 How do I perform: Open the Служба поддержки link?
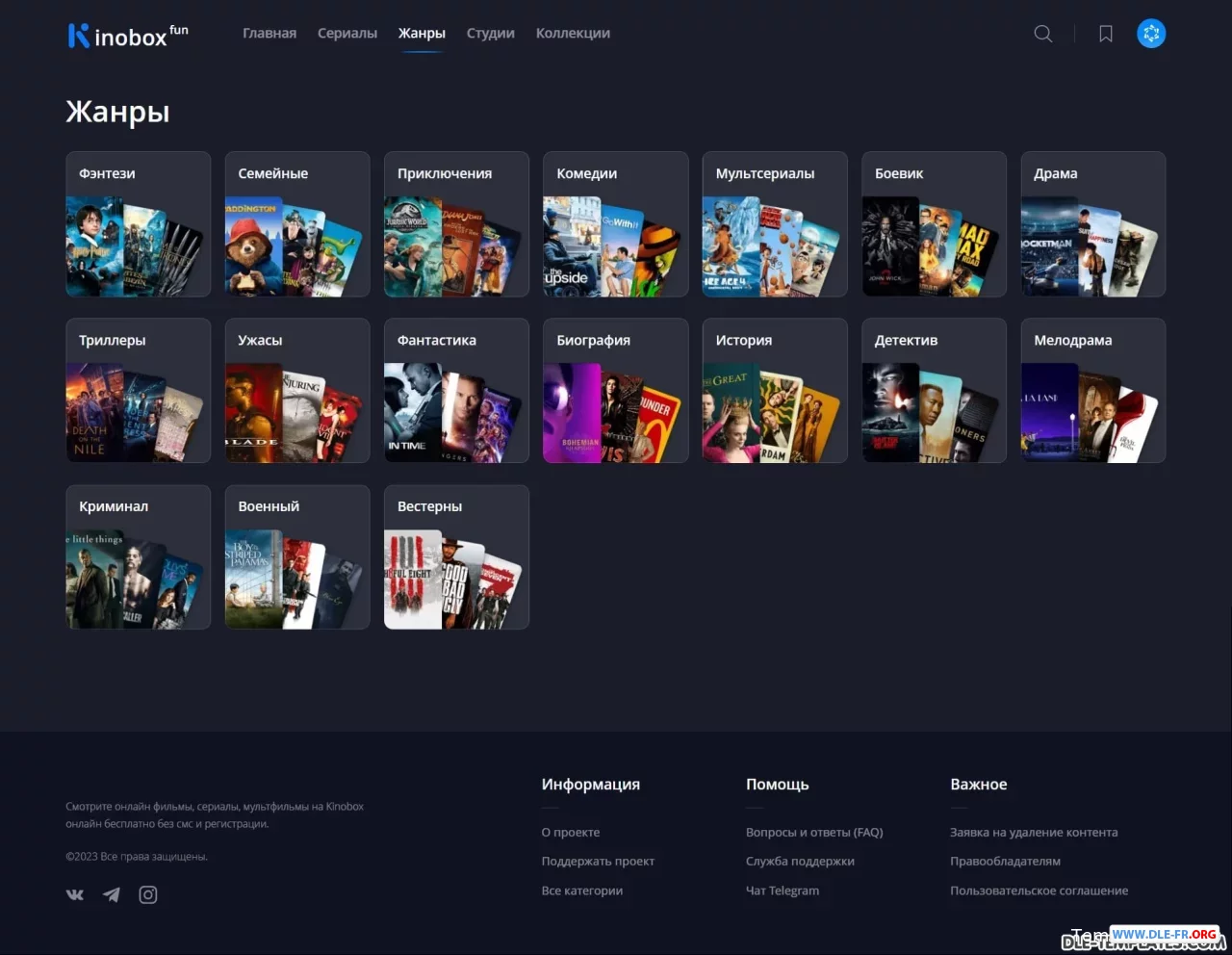point(800,862)
